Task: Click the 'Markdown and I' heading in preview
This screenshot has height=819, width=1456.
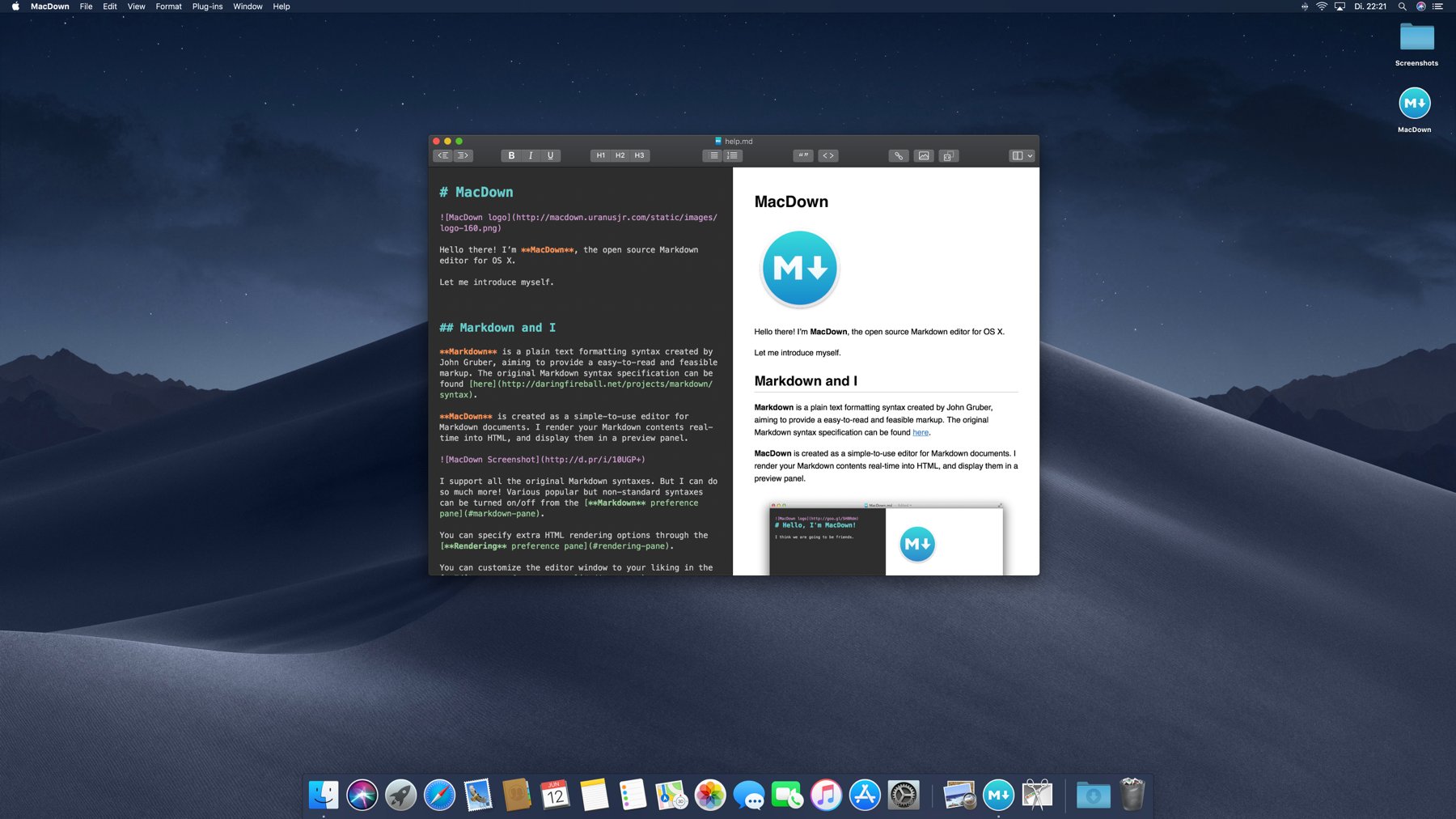Action: pyautogui.click(x=806, y=381)
